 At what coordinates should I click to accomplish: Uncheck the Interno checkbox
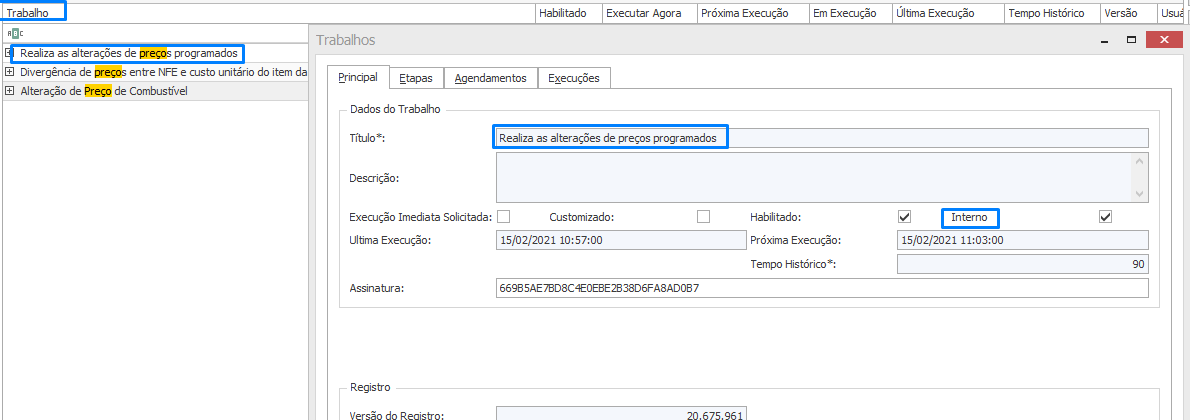pyautogui.click(x=1105, y=217)
